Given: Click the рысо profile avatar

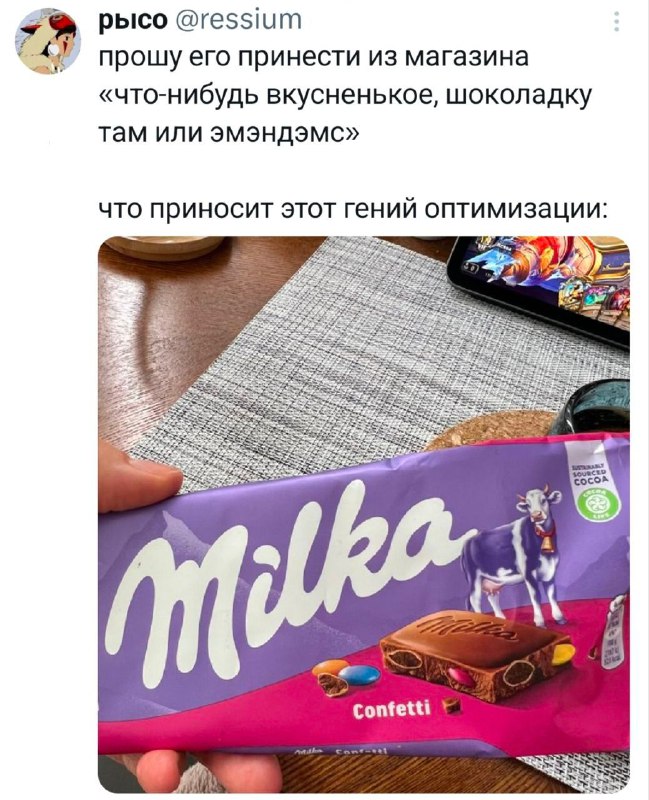Looking at the screenshot, I should click(47, 42).
